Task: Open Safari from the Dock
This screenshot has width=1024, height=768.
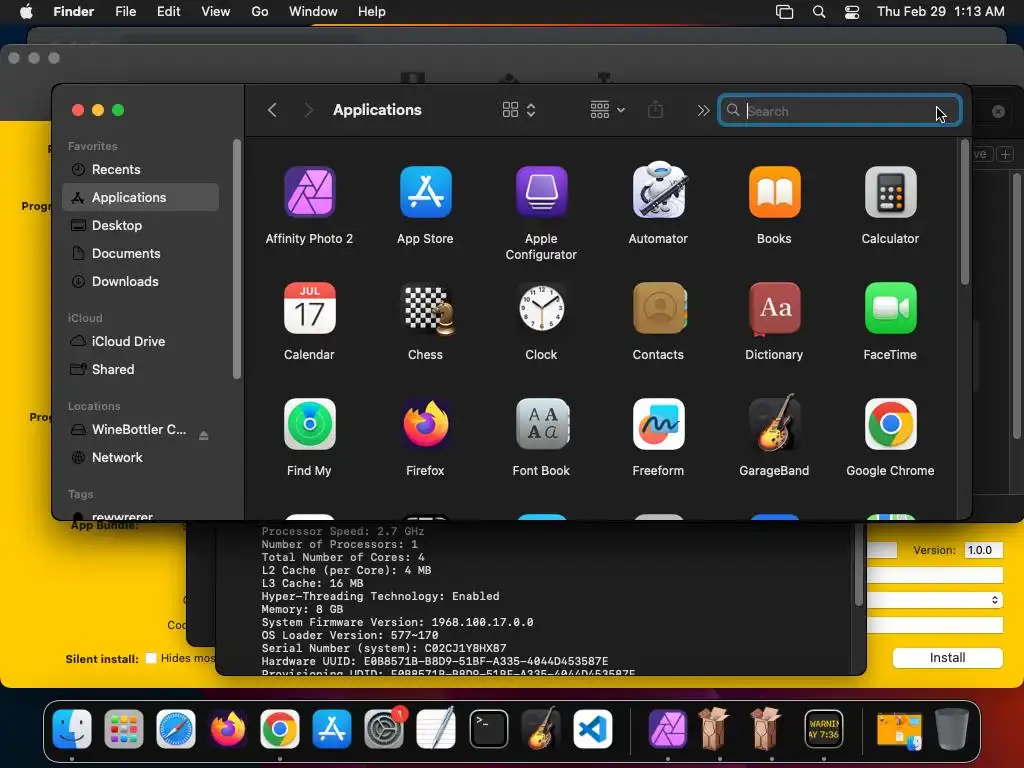Action: point(176,729)
